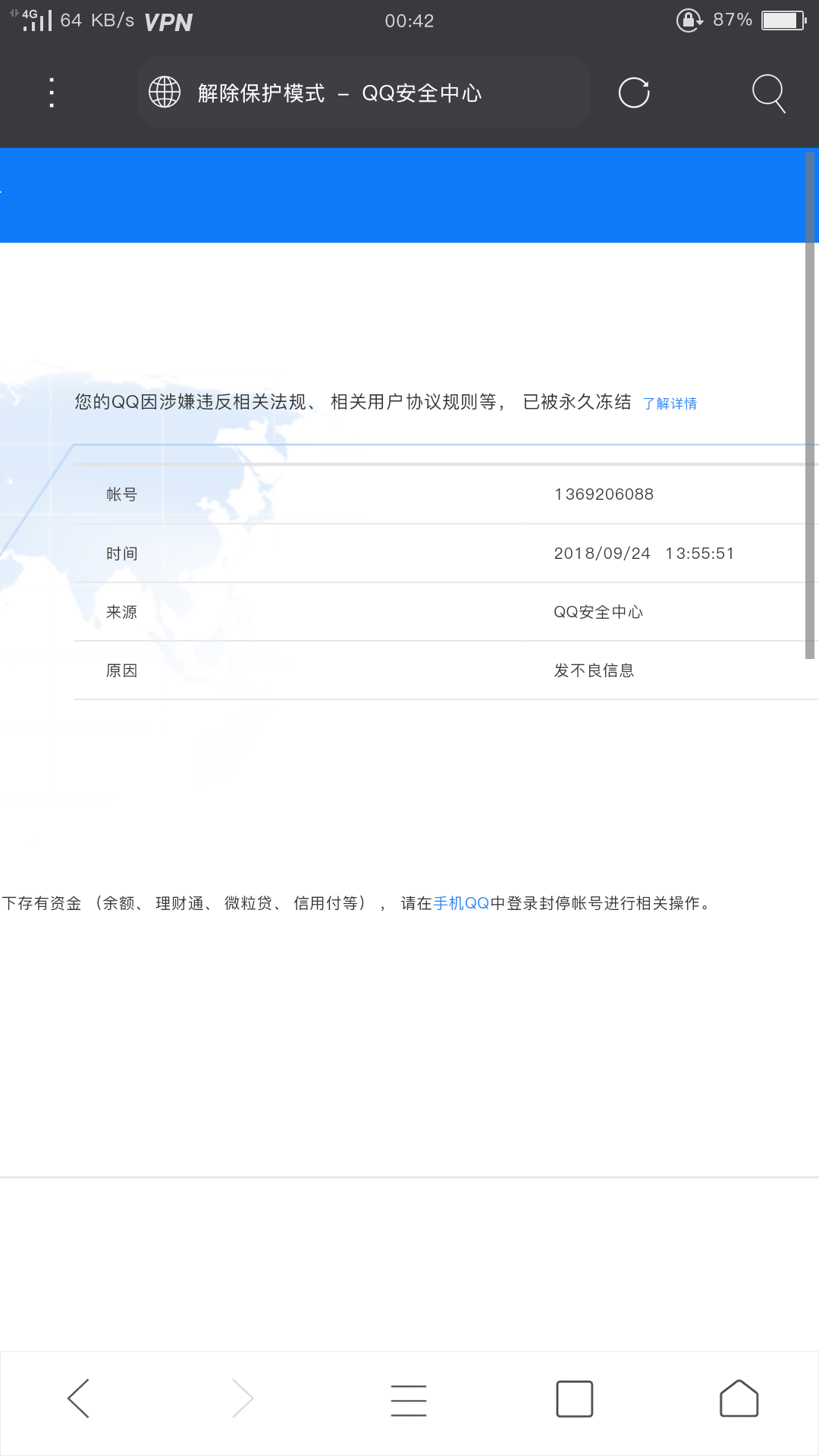
Task: Go back using the left arrow
Action: point(79,1398)
